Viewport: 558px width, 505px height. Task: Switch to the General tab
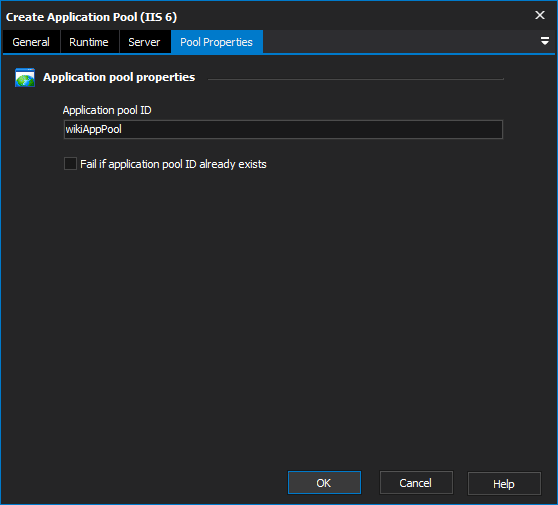tap(31, 42)
